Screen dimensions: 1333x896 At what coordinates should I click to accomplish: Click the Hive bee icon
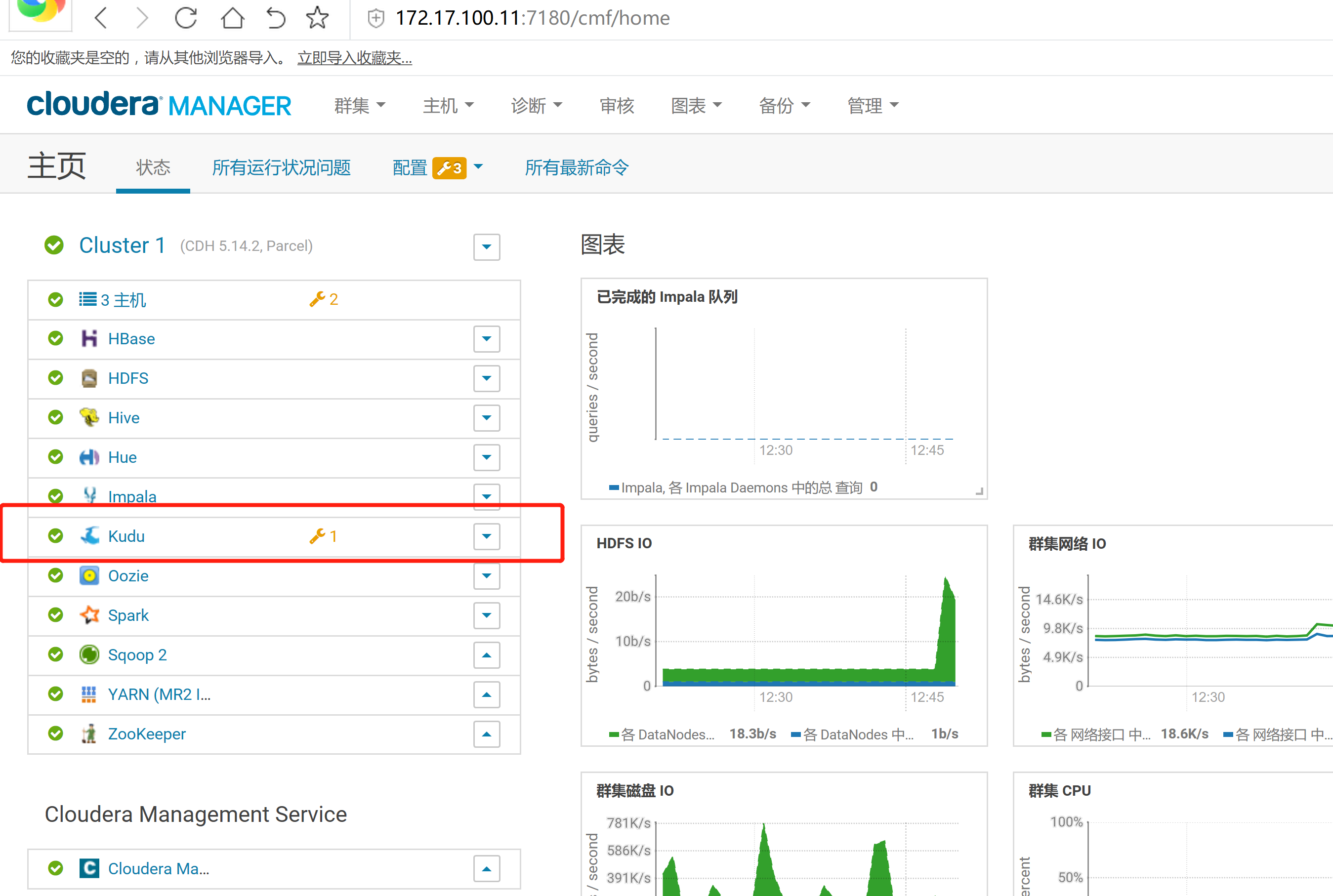tap(89, 418)
